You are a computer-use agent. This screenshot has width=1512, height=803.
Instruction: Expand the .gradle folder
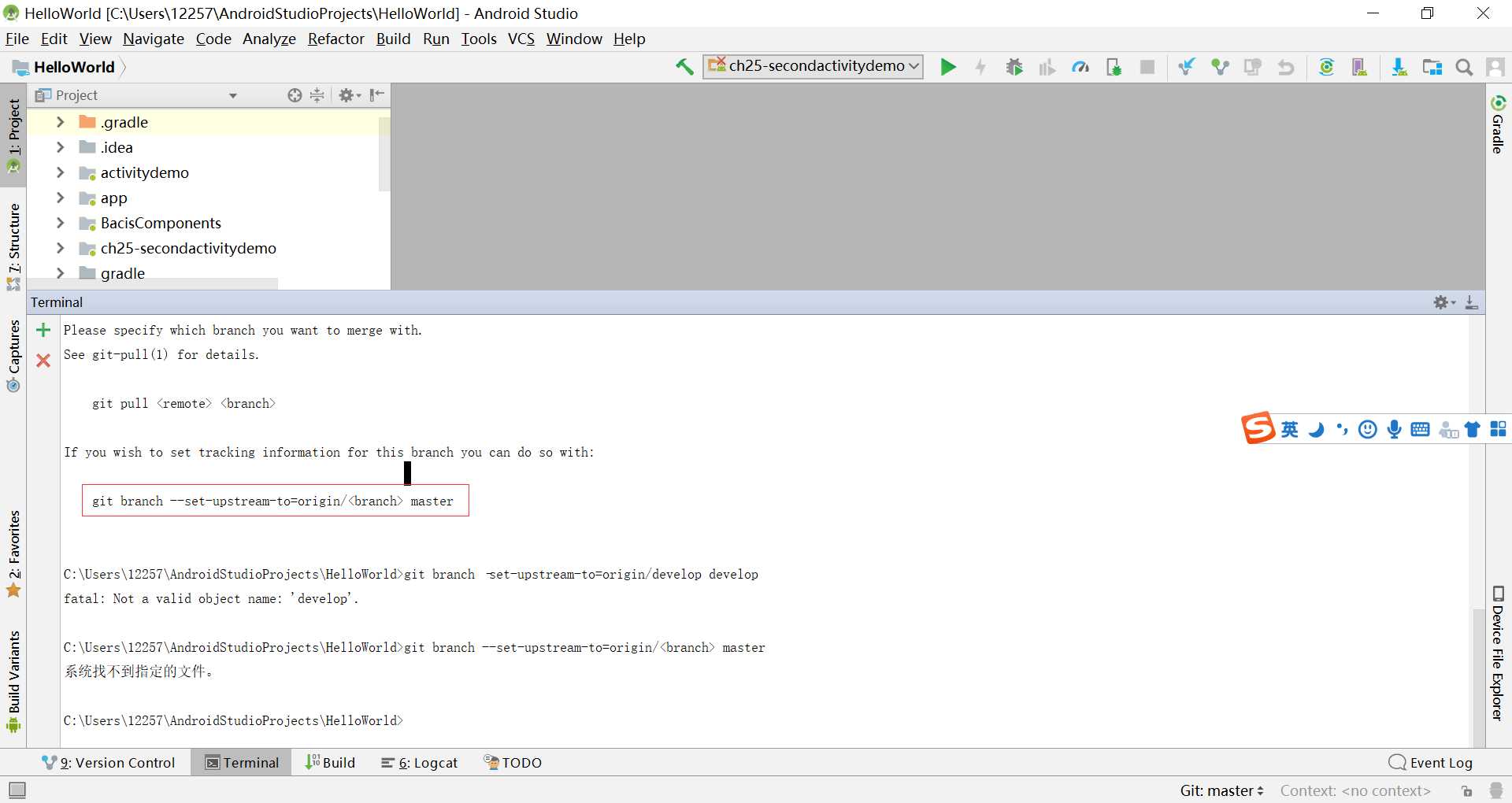tap(60, 122)
